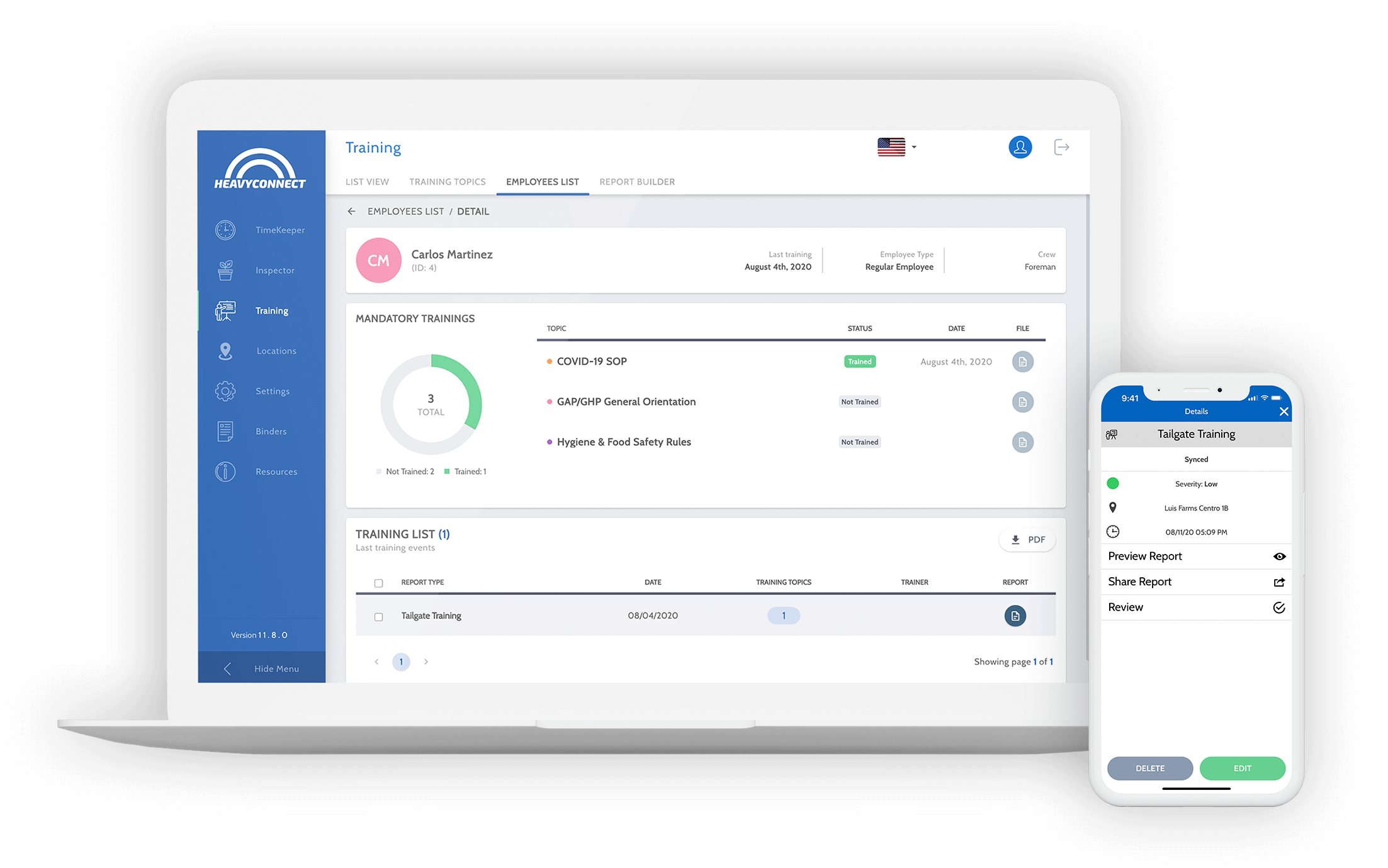Click Preview Report eye icon on phone
Screen dimensions: 1388x868
click(x=1279, y=556)
